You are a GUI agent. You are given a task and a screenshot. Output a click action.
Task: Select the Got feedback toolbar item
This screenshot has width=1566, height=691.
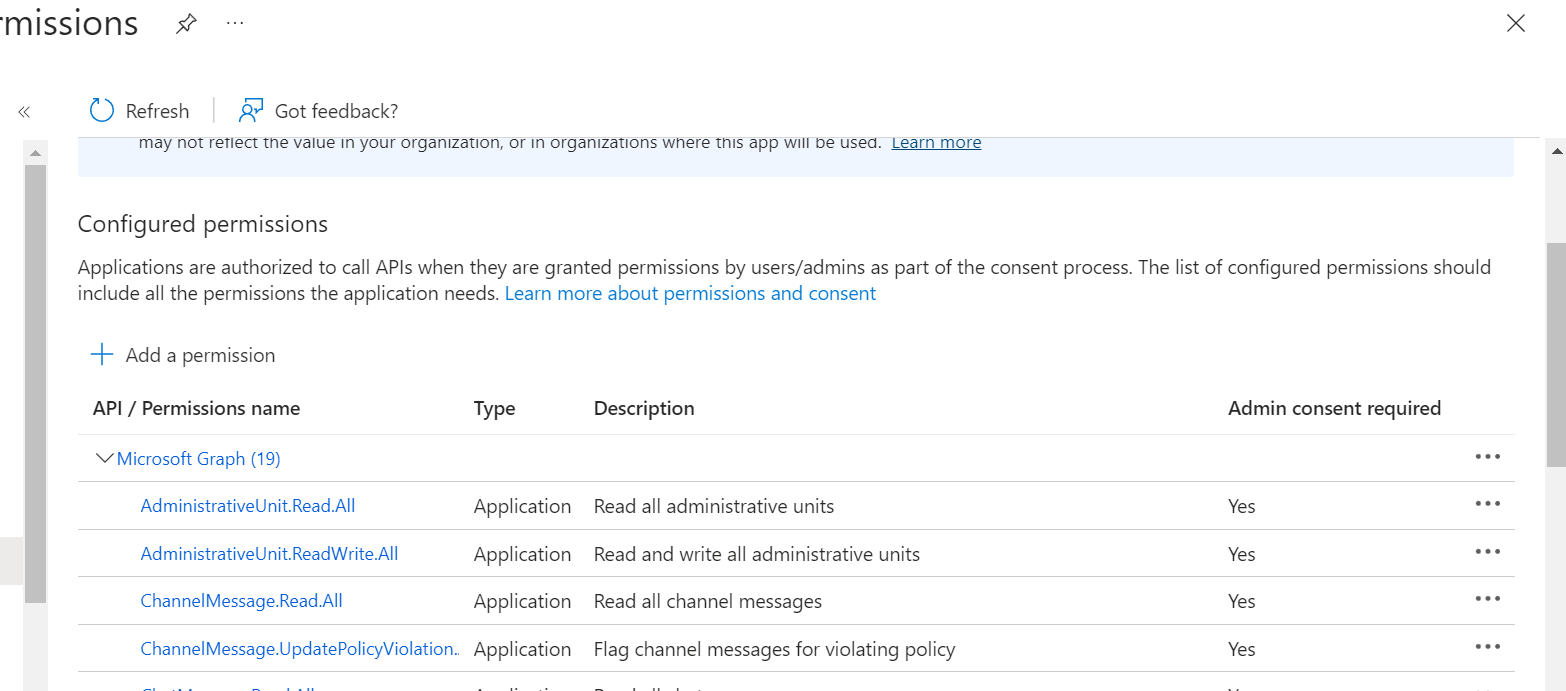317,110
